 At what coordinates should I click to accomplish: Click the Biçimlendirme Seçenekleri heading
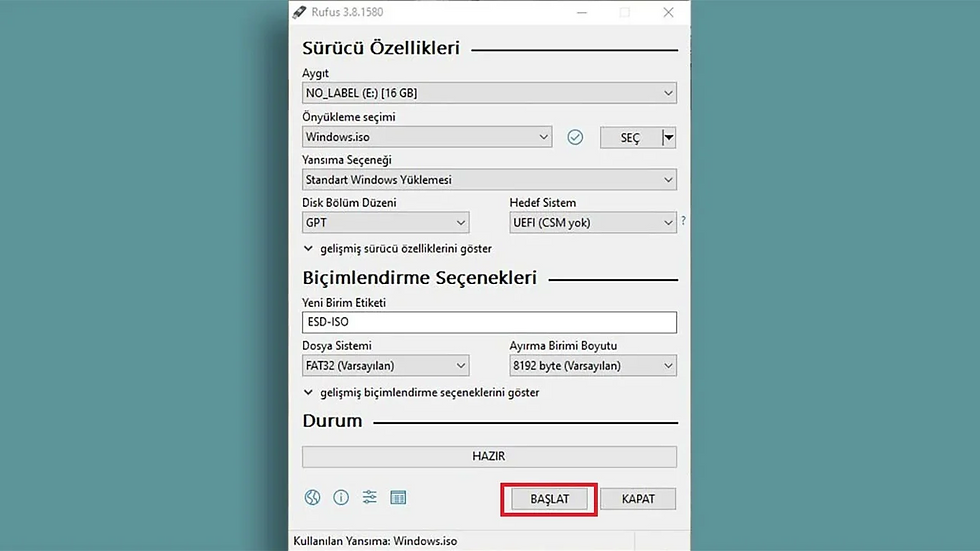(x=419, y=278)
